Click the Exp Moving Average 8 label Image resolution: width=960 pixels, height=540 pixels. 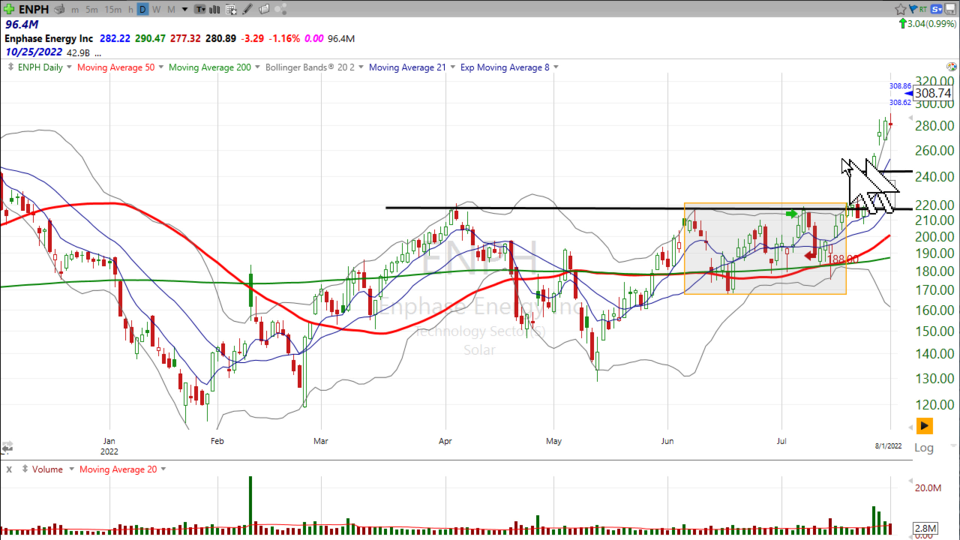coord(505,67)
